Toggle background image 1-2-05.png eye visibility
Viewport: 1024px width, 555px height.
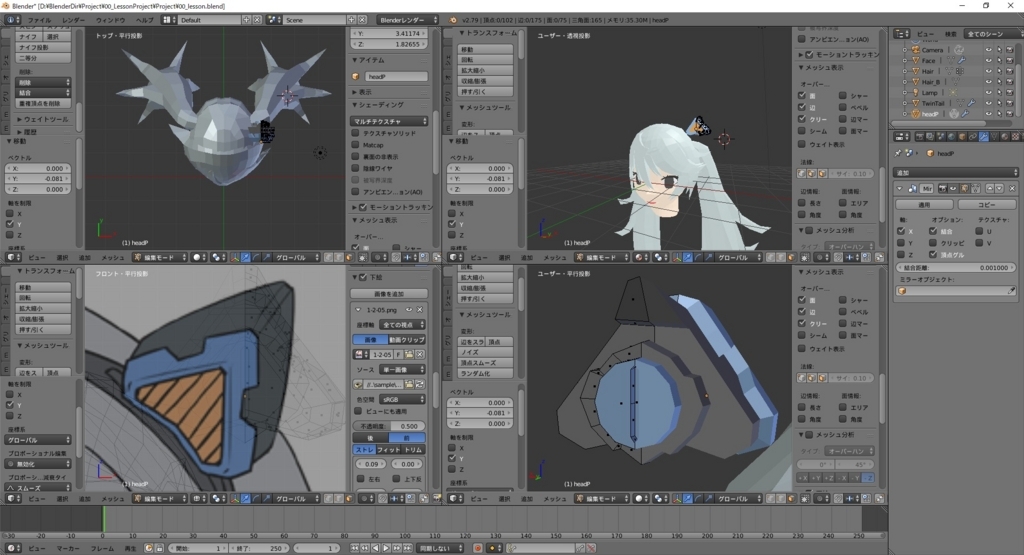tap(409, 309)
